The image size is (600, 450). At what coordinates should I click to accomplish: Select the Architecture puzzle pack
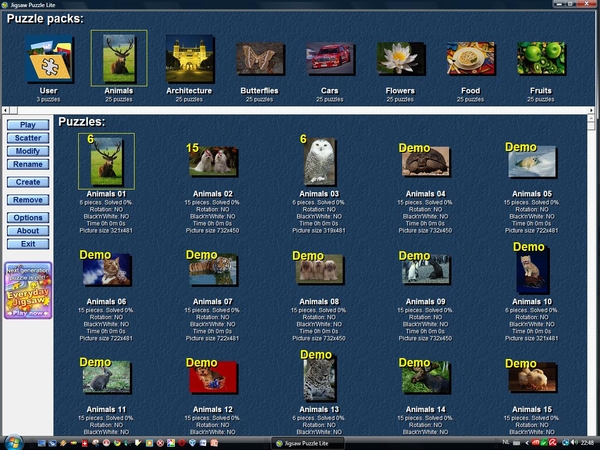(189, 61)
